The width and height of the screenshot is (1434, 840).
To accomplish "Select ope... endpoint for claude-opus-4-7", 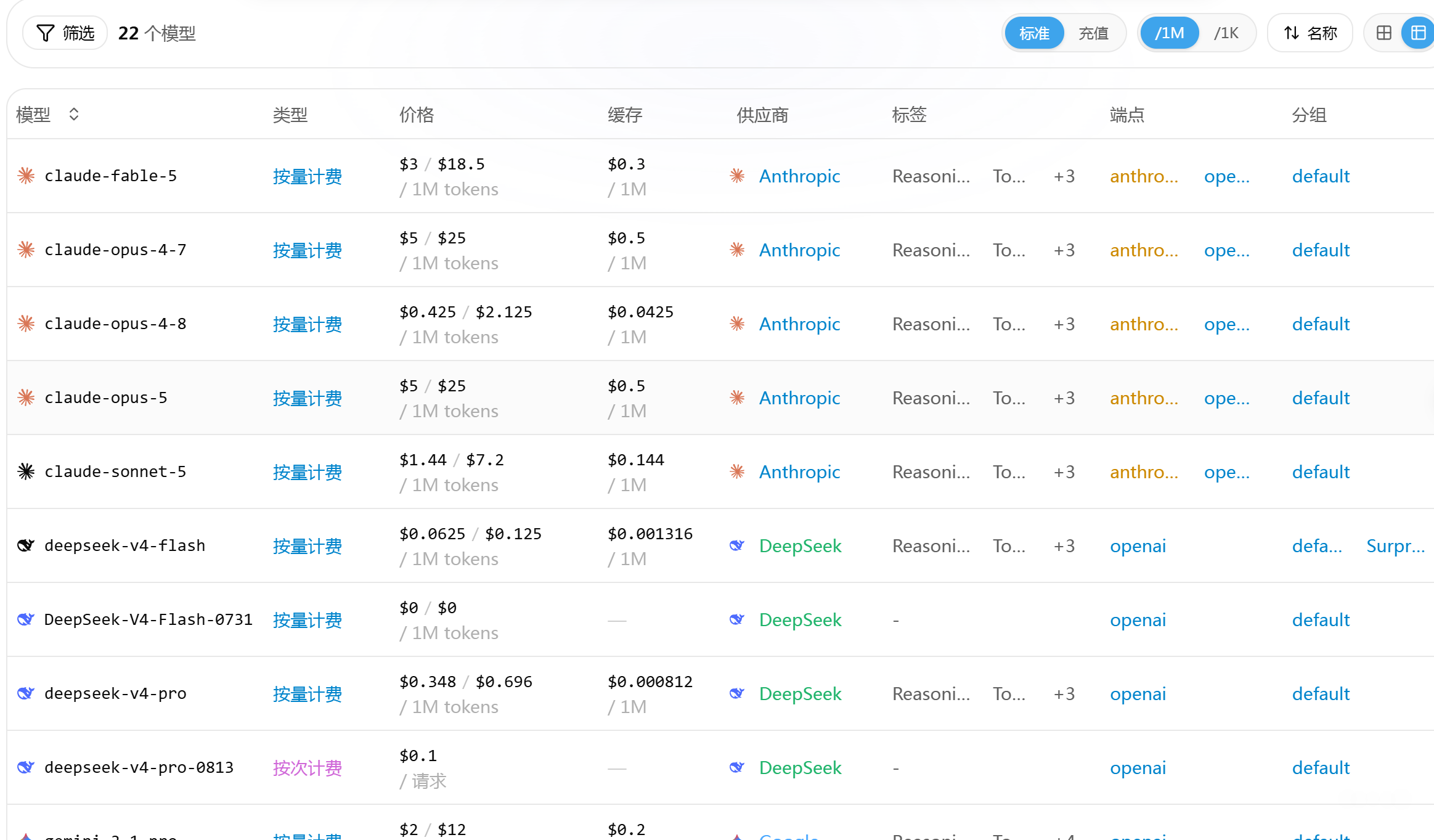I will tap(1227, 250).
